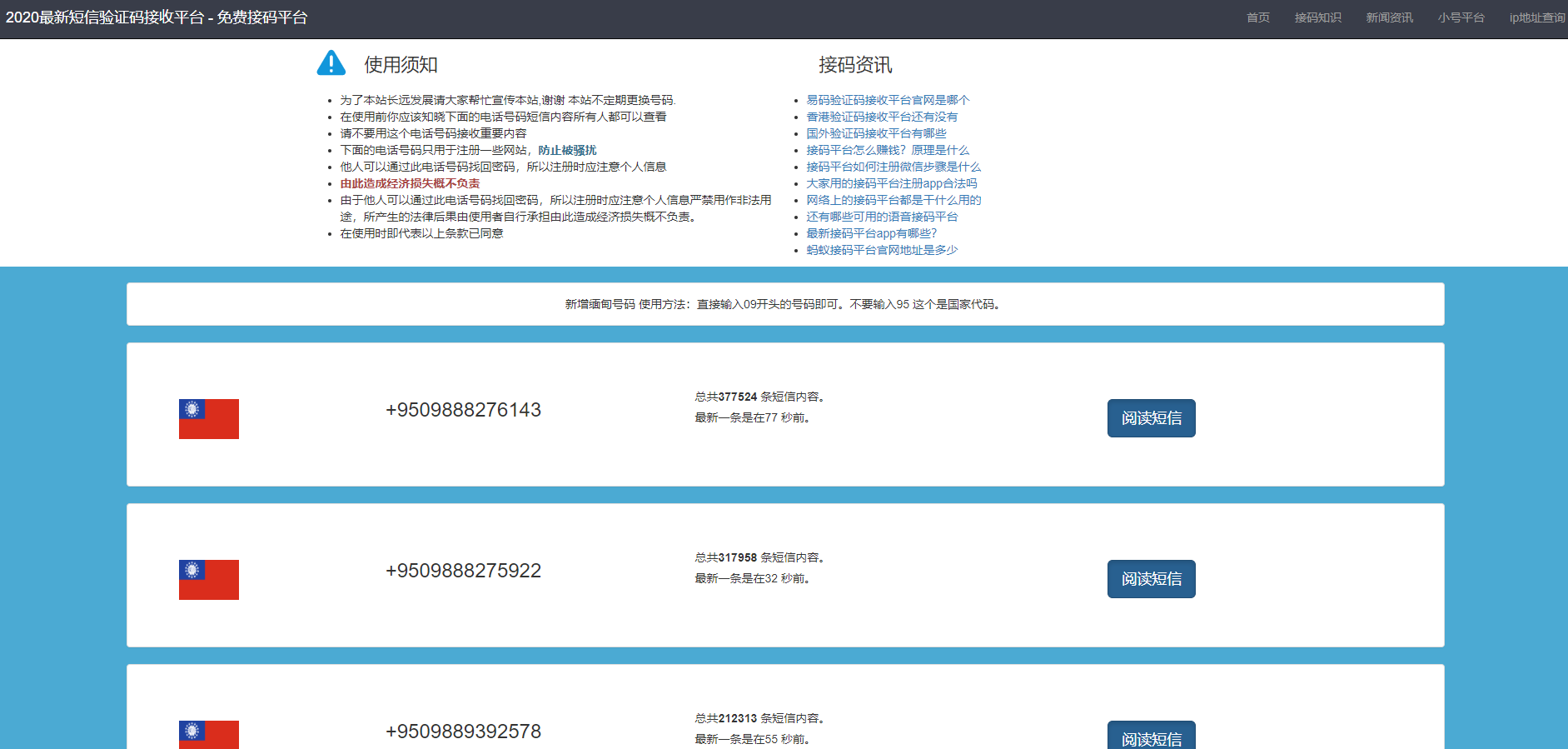Image resolution: width=1568 pixels, height=749 pixels.
Task: Open article 接码平台如何注册微信步骤是什么
Action: click(894, 167)
